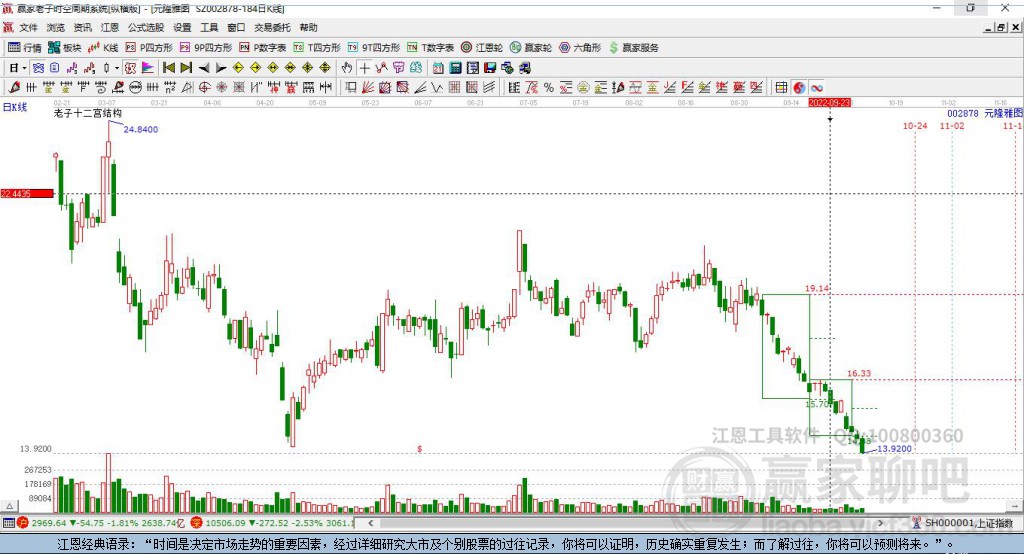Toggle the crosshair cursor

coord(364,68)
